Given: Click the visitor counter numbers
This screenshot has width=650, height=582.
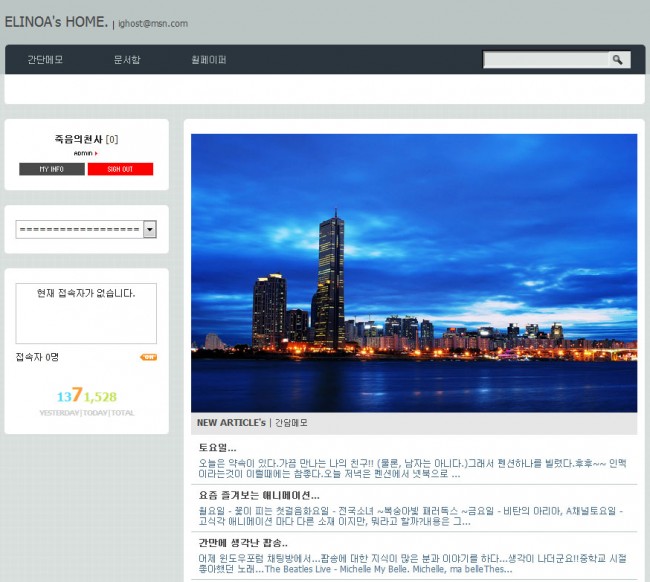Looking at the screenshot, I should point(86,397).
